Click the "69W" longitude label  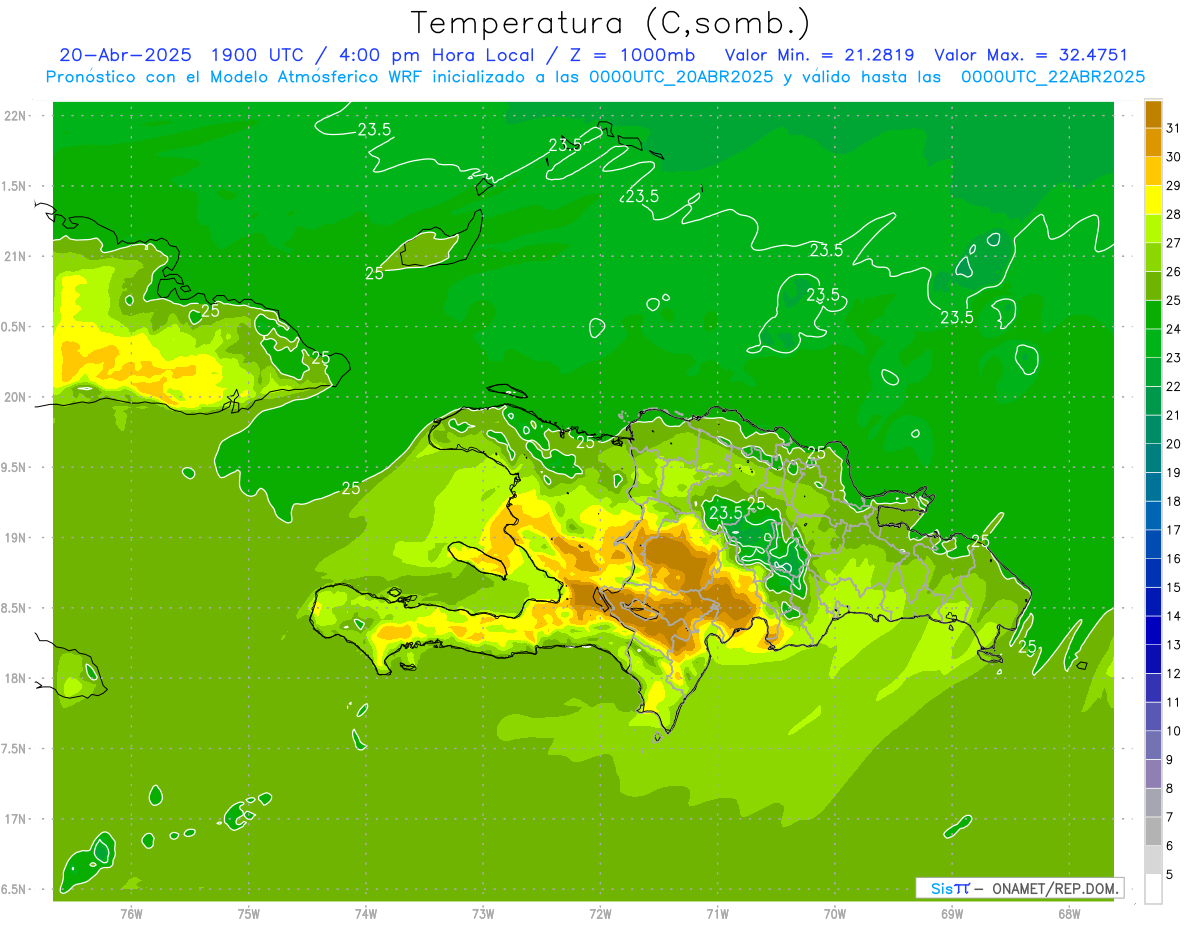pyautogui.click(x=952, y=914)
